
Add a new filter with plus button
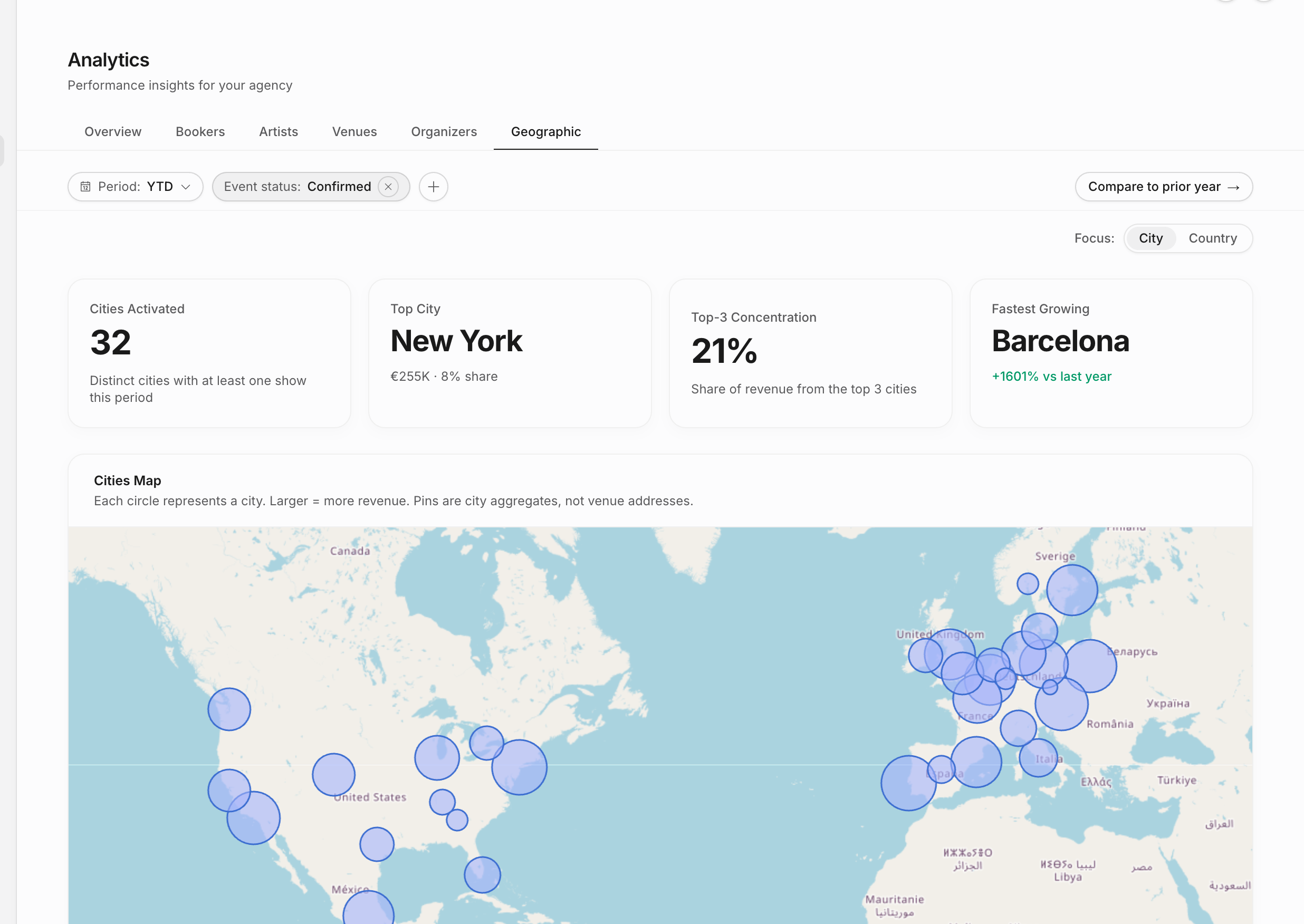[x=434, y=187]
